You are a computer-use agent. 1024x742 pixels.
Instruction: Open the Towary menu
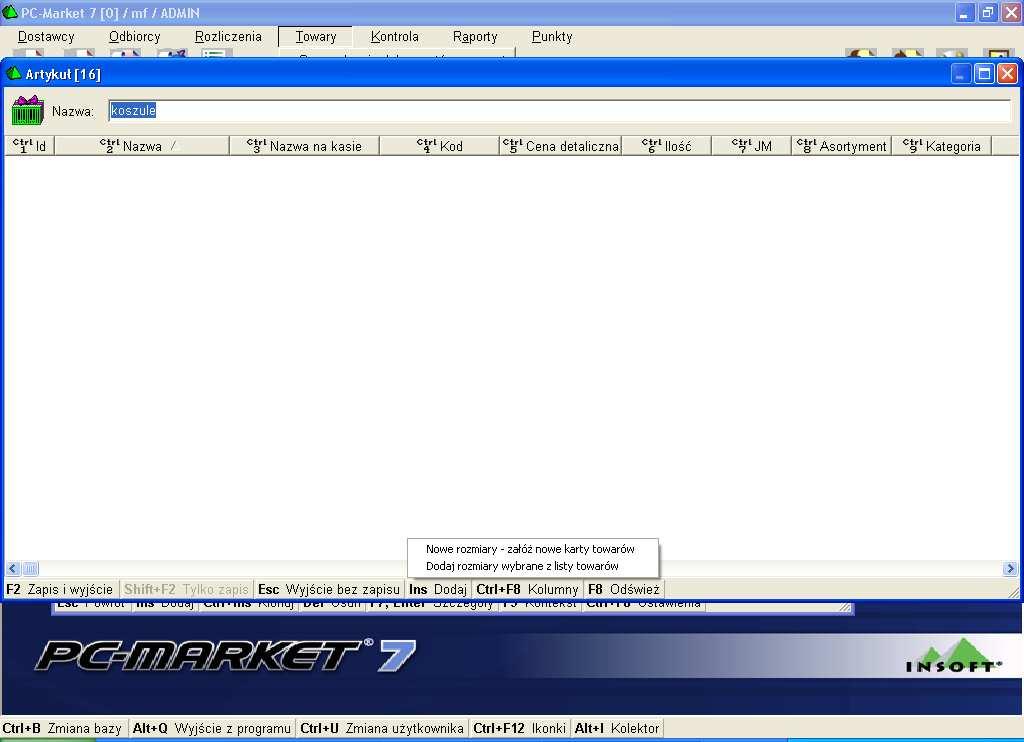pyautogui.click(x=315, y=37)
